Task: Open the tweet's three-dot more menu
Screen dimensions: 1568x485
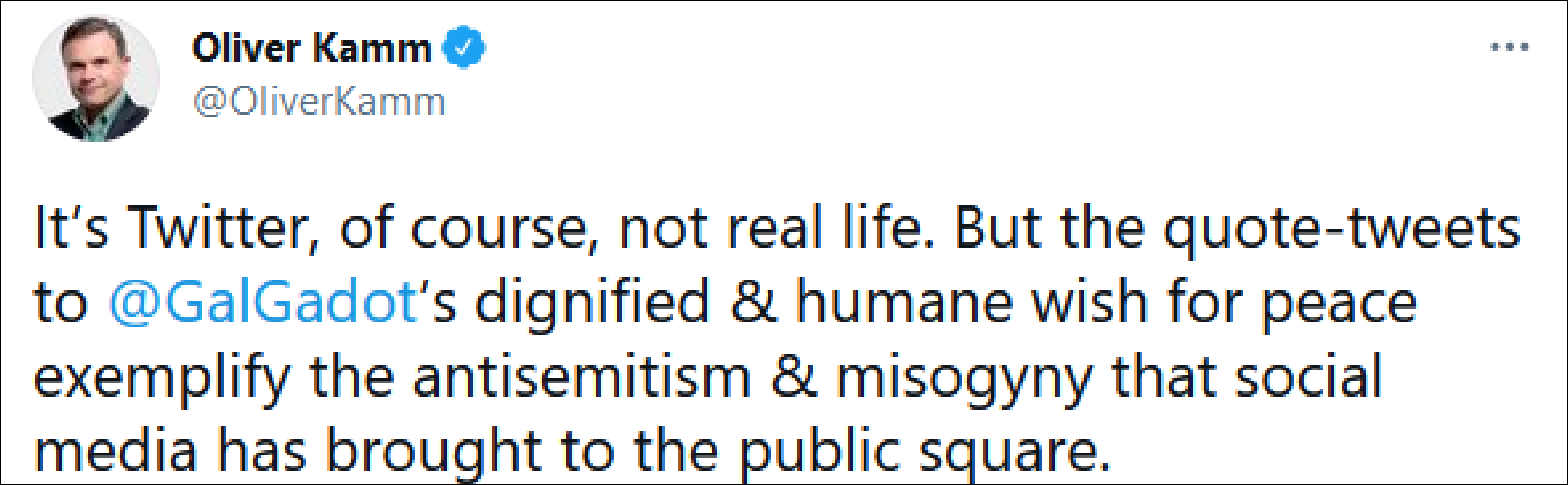Action: [x=1510, y=47]
